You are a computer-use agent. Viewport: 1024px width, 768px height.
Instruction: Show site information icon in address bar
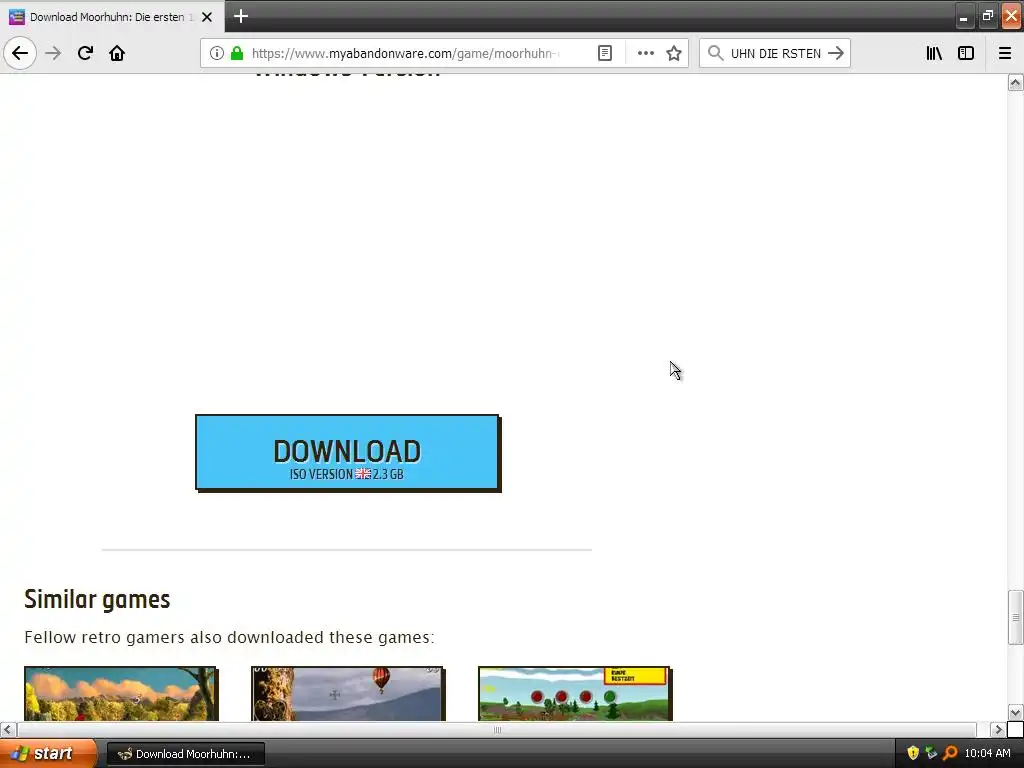pos(217,53)
